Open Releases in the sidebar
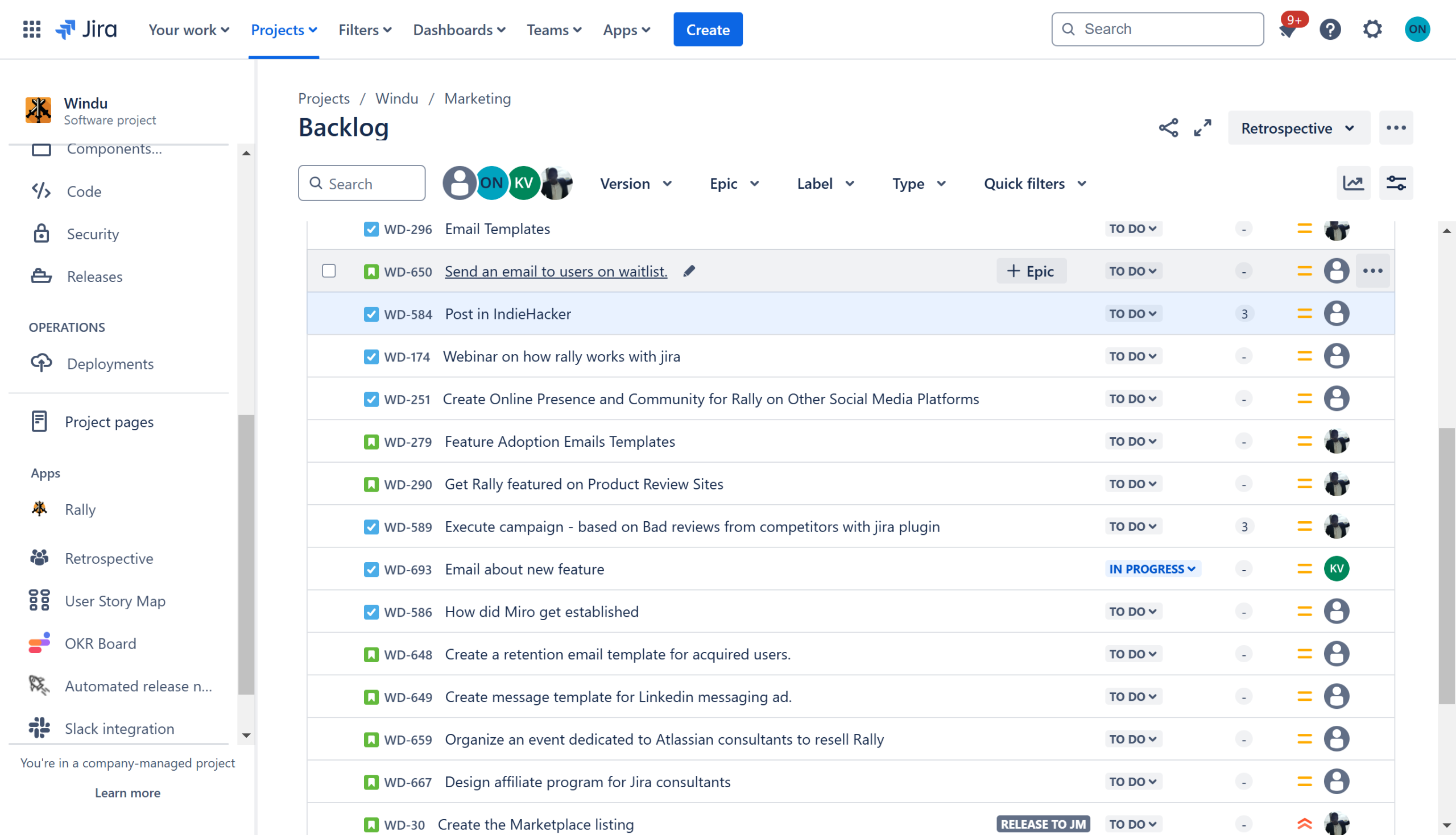This screenshot has width=1456, height=835. (94, 276)
